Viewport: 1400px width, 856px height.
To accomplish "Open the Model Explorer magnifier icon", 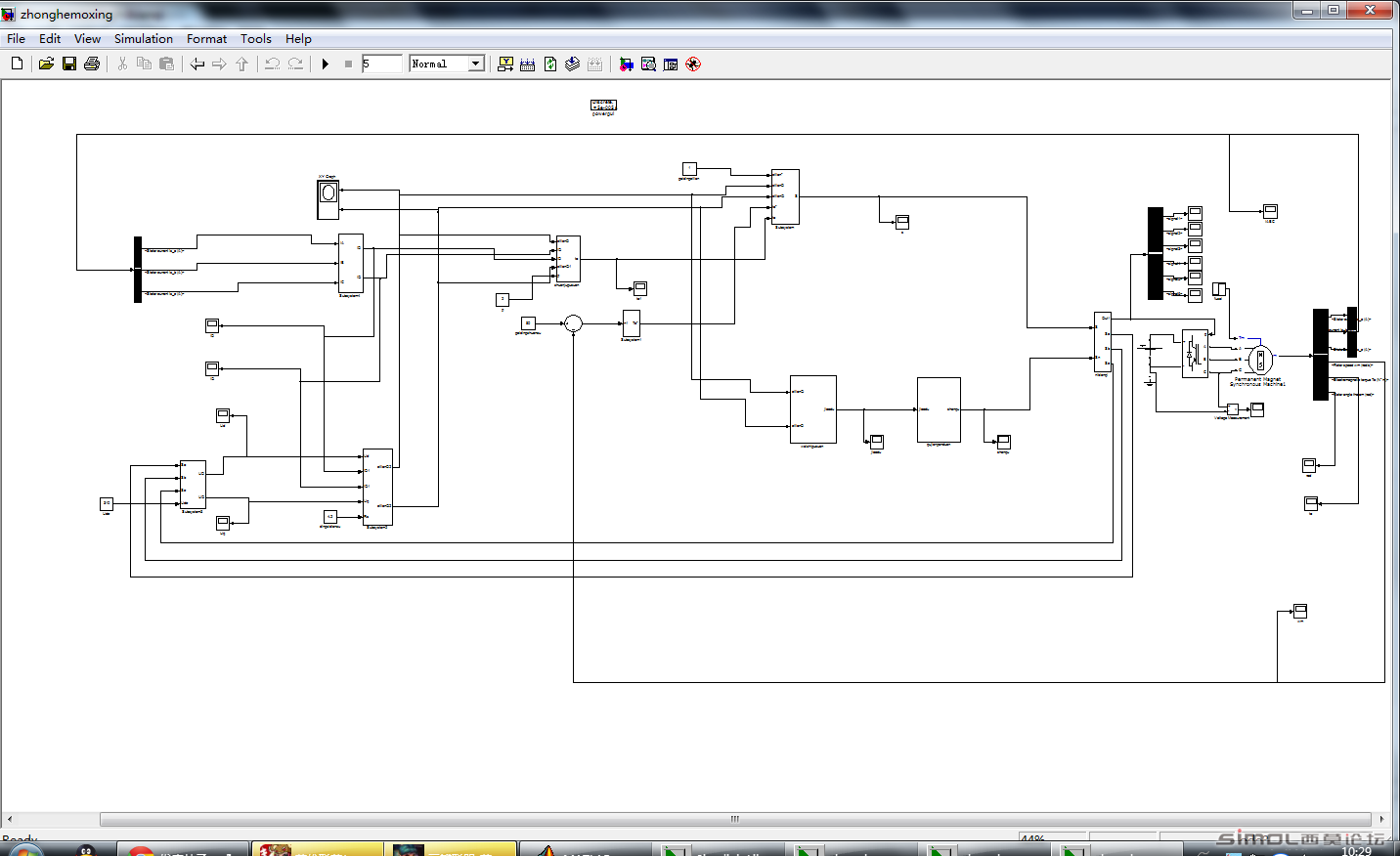I will click(648, 64).
